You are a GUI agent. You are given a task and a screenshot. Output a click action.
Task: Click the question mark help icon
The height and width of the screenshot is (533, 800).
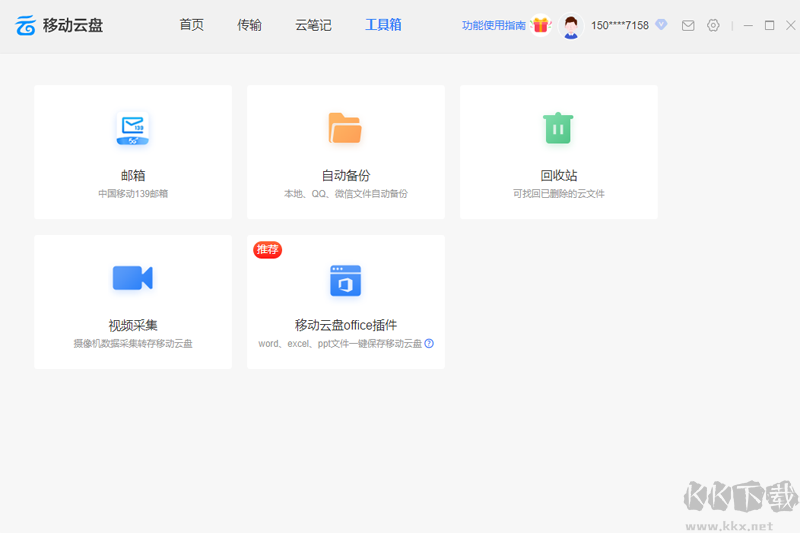coord(429,343)
